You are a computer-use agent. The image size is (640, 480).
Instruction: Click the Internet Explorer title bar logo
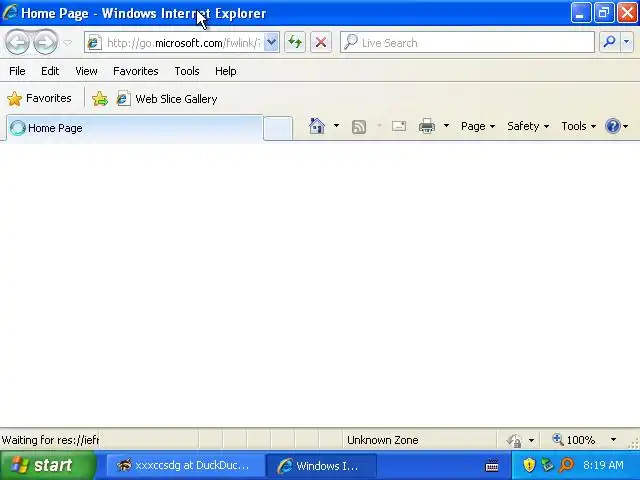coord(10,12)
